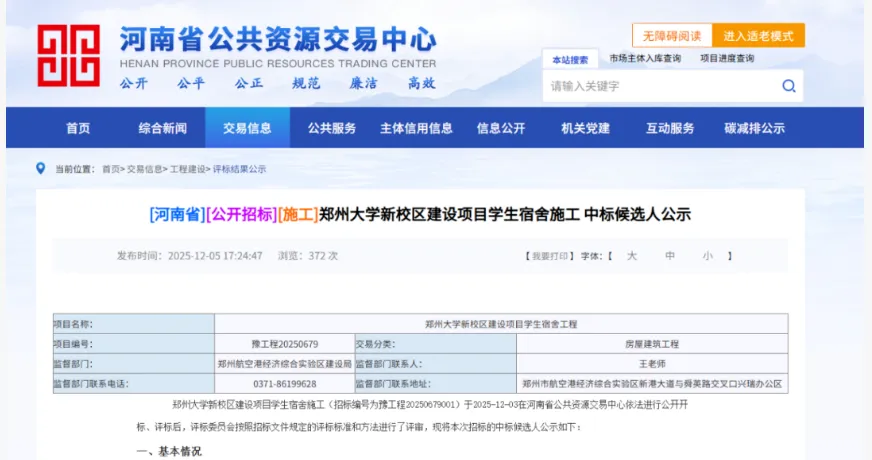Click the [施工] tag in the title

(298, 214)
